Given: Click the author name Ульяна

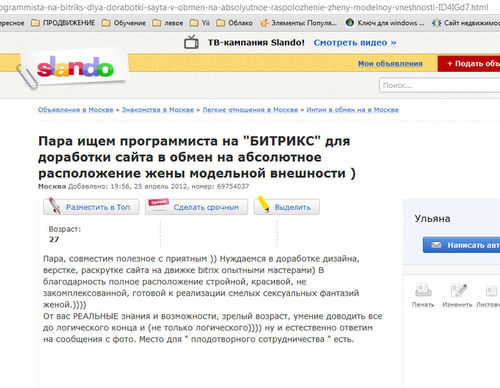Looking at the screenshot, I should coord(432,219).
